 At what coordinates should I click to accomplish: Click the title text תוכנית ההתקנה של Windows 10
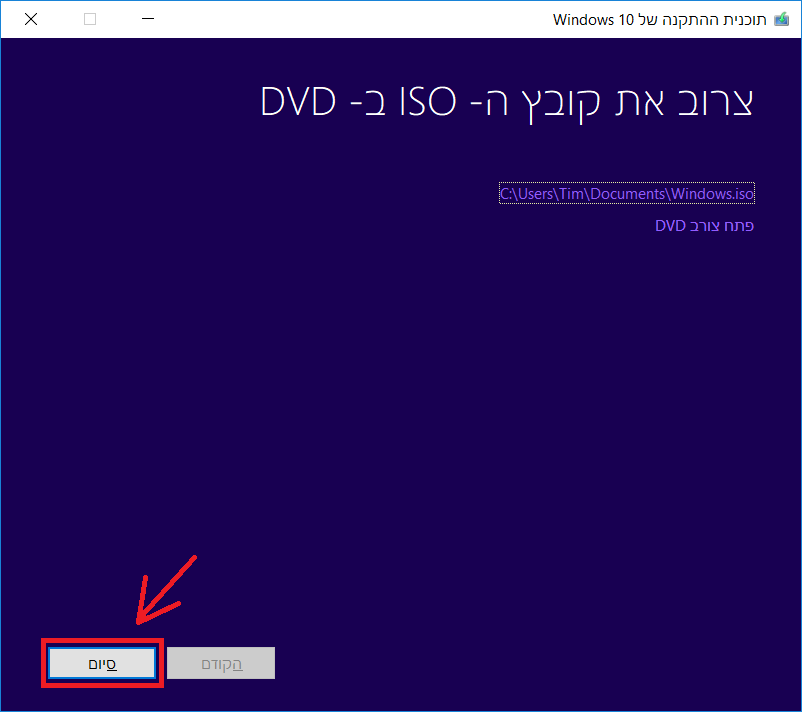pos(660,19)
